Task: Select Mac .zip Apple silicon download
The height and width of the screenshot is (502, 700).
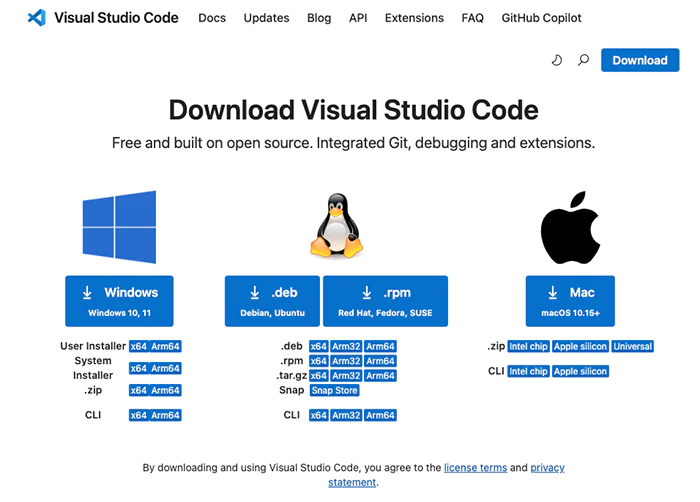Action: [580, 346]
